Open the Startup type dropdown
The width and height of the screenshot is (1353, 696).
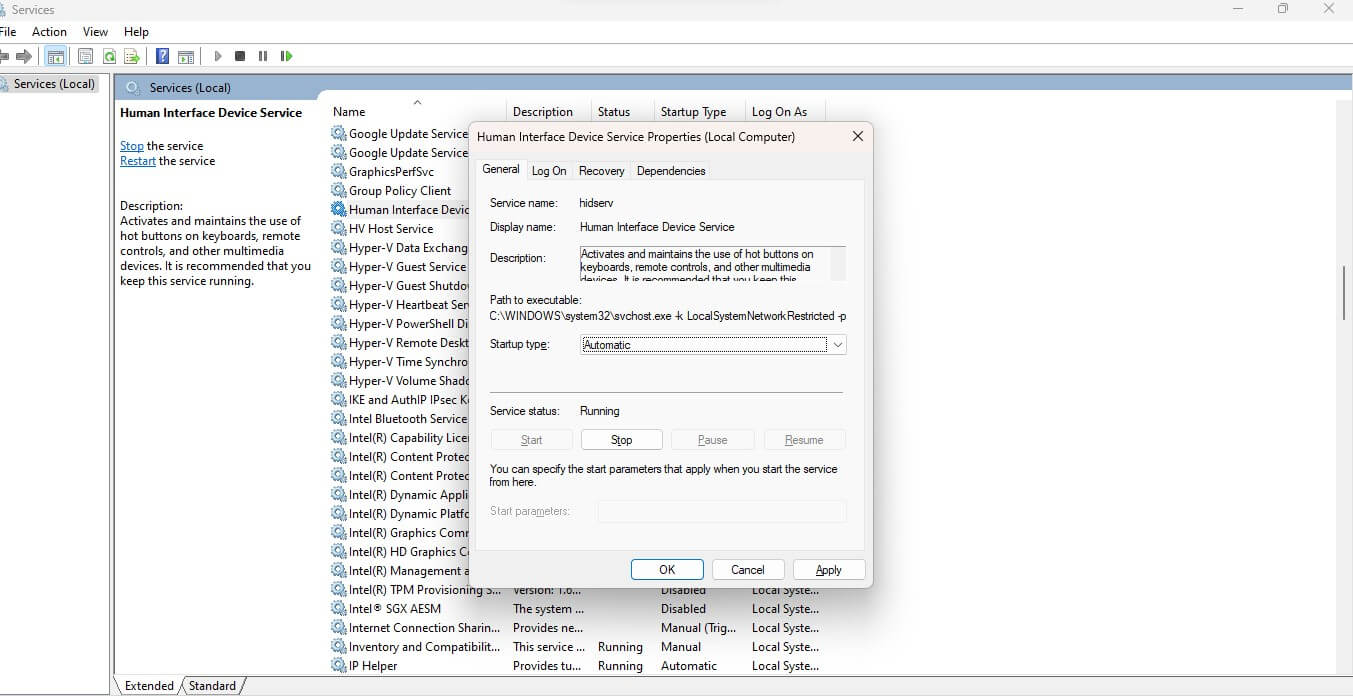point(838,344)
